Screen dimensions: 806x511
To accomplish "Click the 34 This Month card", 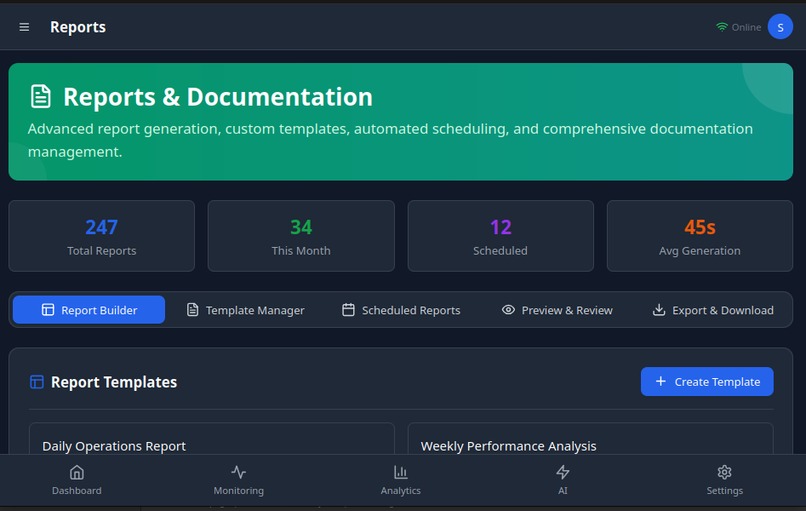I will 301,236.
